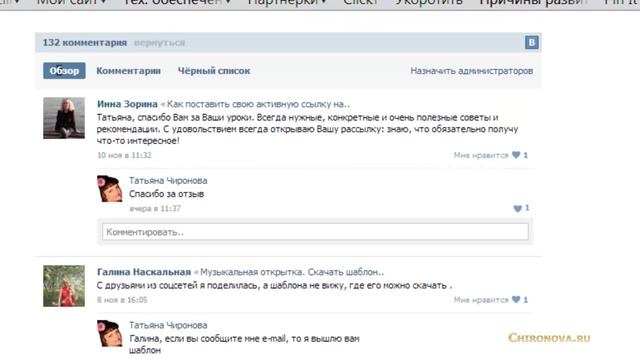Click 'Мне нравится' on Инна Зорина's comment
This screenshot has width=640, height=360.
point(481,155)
